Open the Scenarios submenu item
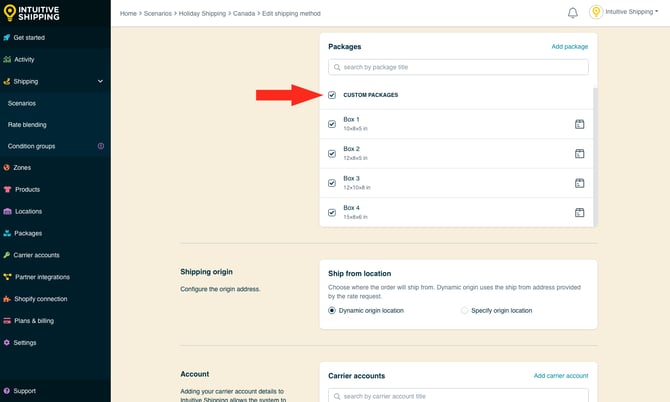Screen dimensions: 670x402 [x=22, y=103]
